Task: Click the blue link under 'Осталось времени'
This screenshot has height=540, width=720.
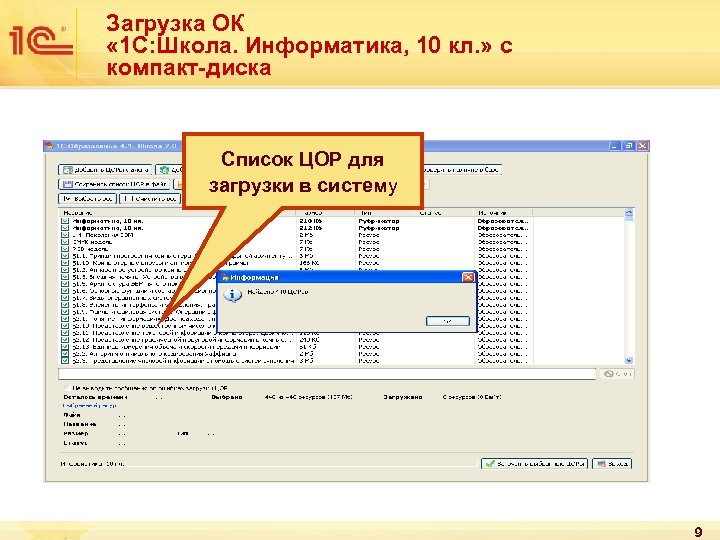Action: 90,406
